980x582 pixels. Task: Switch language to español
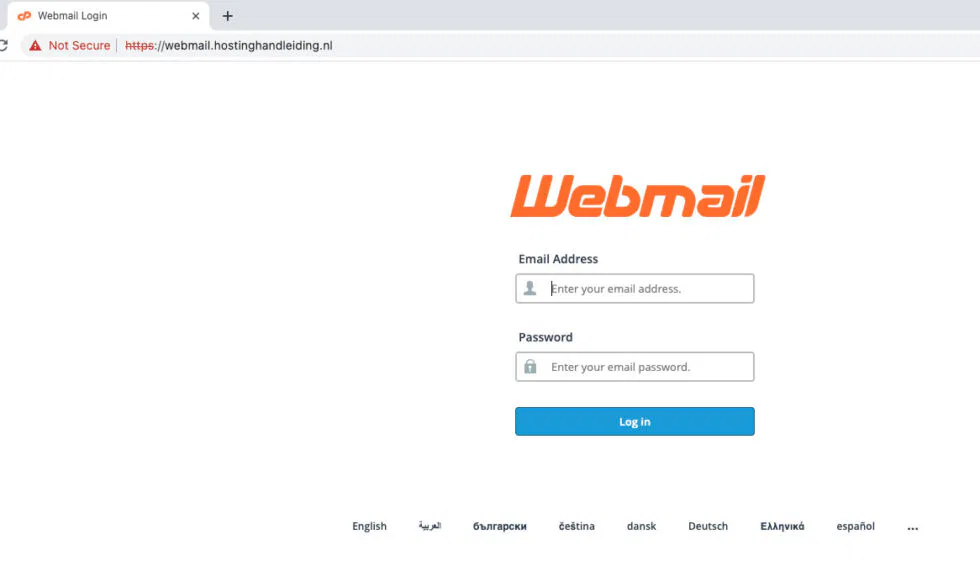tap(856, 526)
